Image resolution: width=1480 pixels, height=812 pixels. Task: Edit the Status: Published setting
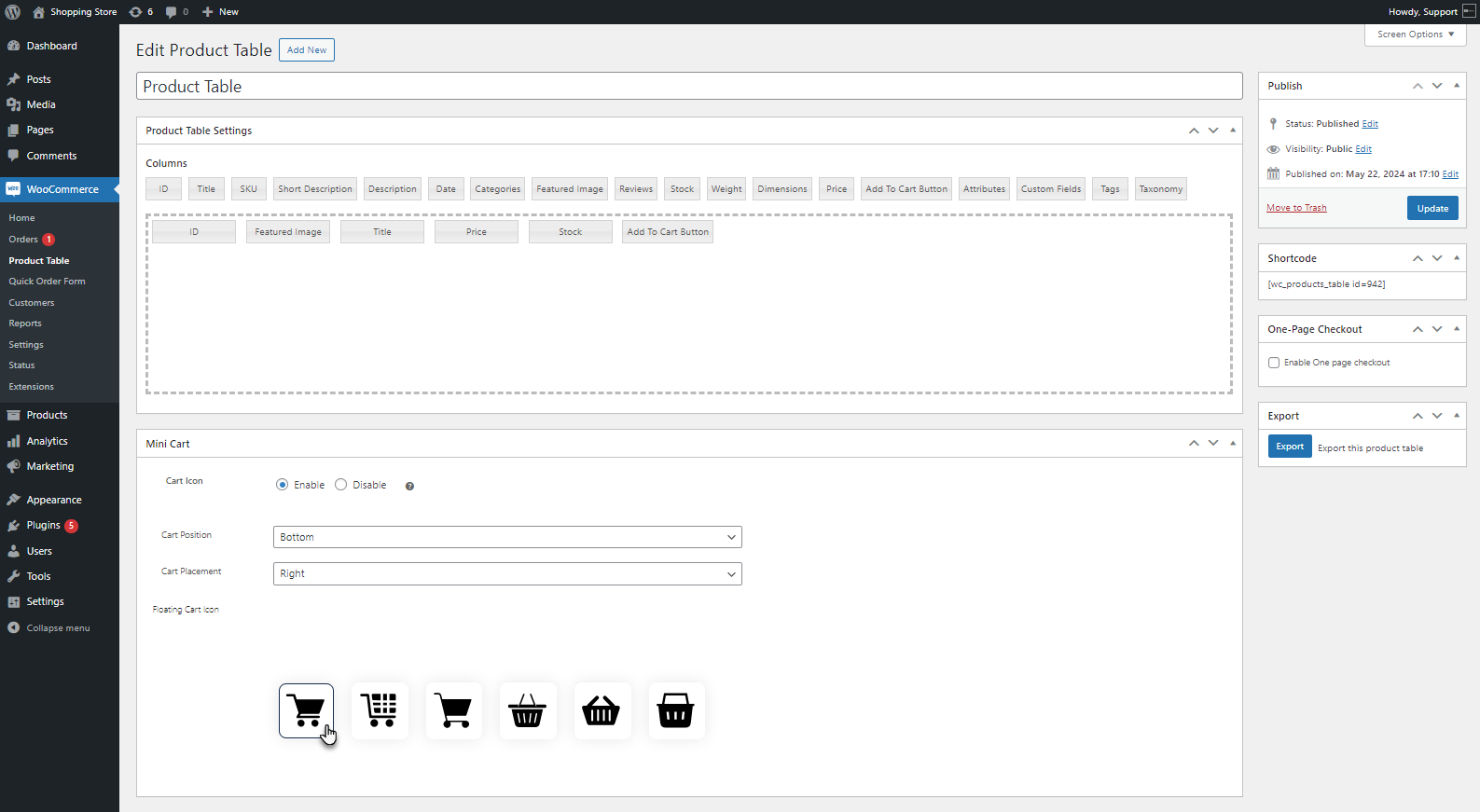1370,124
